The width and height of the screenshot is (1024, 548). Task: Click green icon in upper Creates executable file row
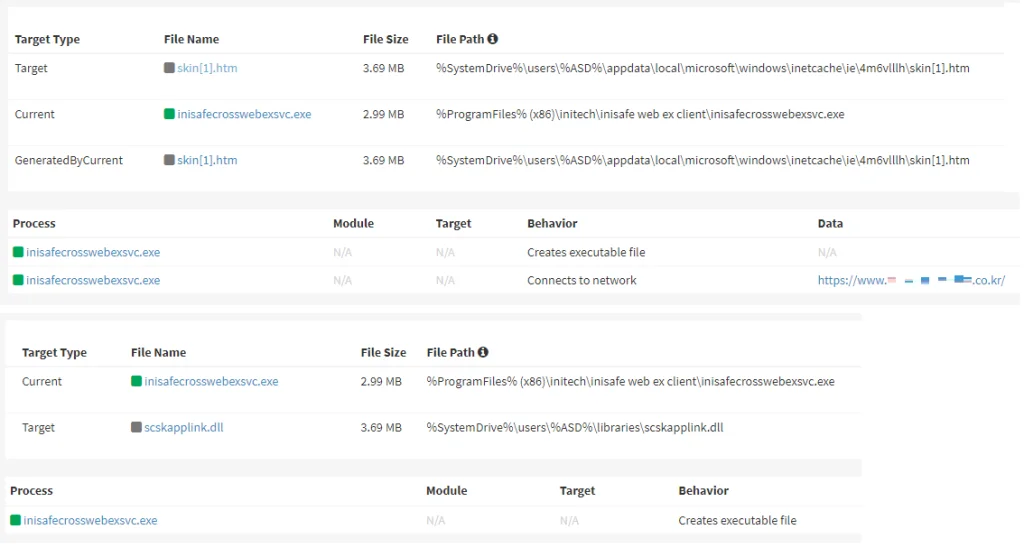pyautogui.click(x=18, y=252)
